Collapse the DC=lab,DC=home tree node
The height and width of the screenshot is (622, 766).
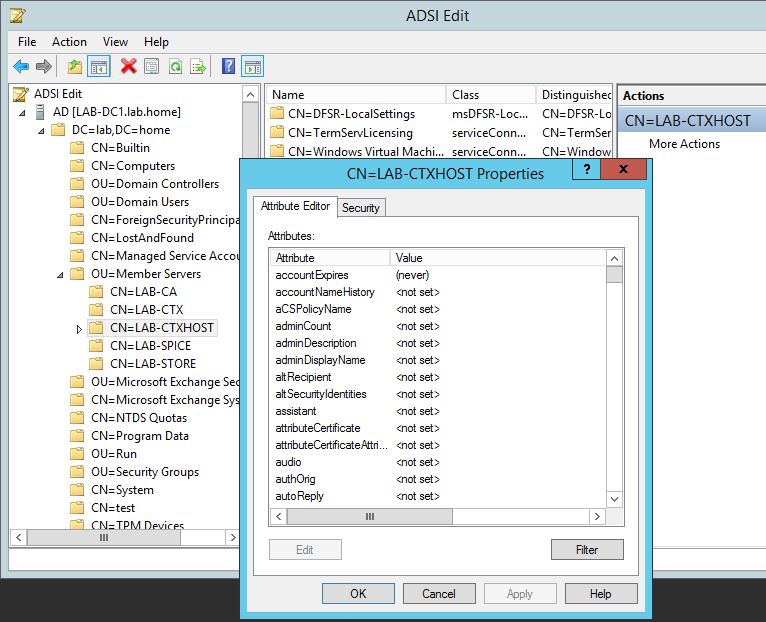point(41,130)
